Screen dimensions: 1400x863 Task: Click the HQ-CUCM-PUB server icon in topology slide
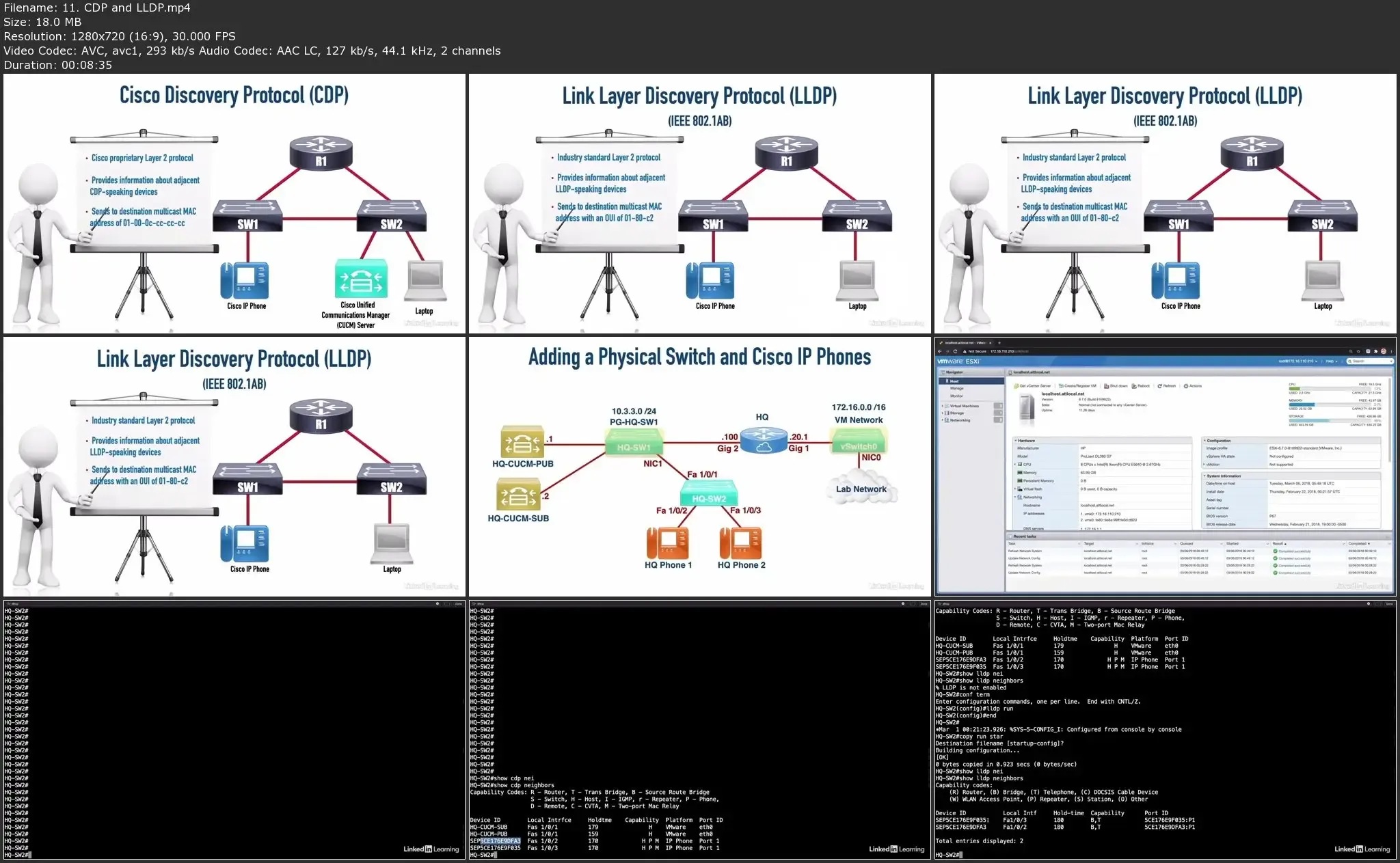click(x=522, y=441)
